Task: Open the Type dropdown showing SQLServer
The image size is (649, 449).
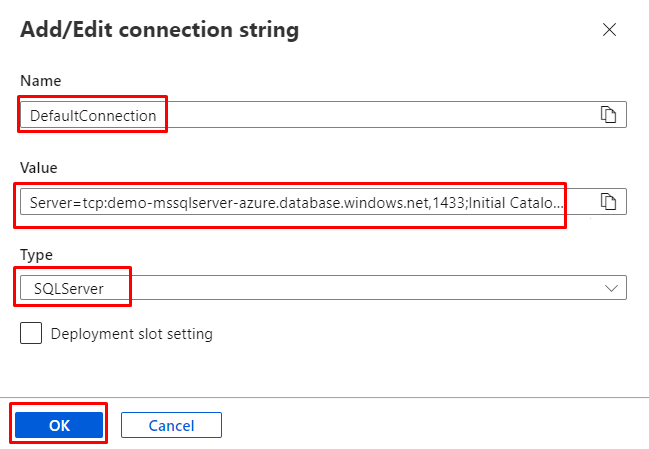Action: (x=322, y=289)
